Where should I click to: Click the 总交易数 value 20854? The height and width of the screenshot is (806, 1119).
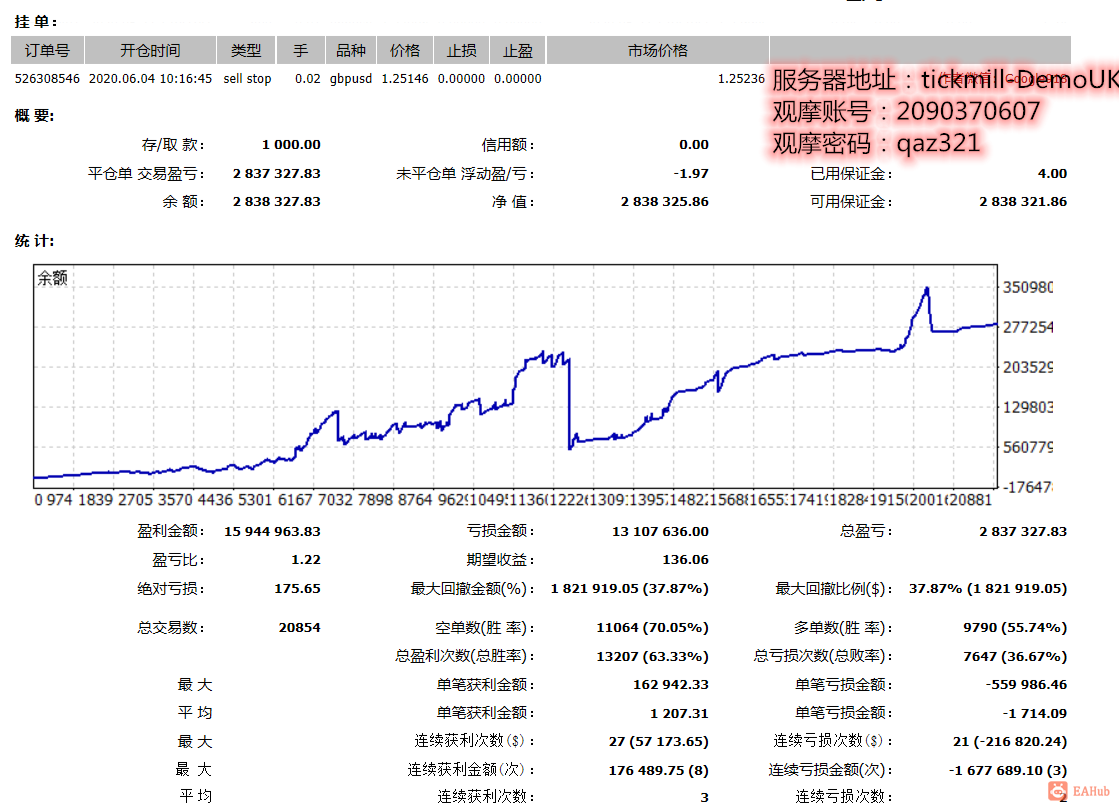click(299, 628)
